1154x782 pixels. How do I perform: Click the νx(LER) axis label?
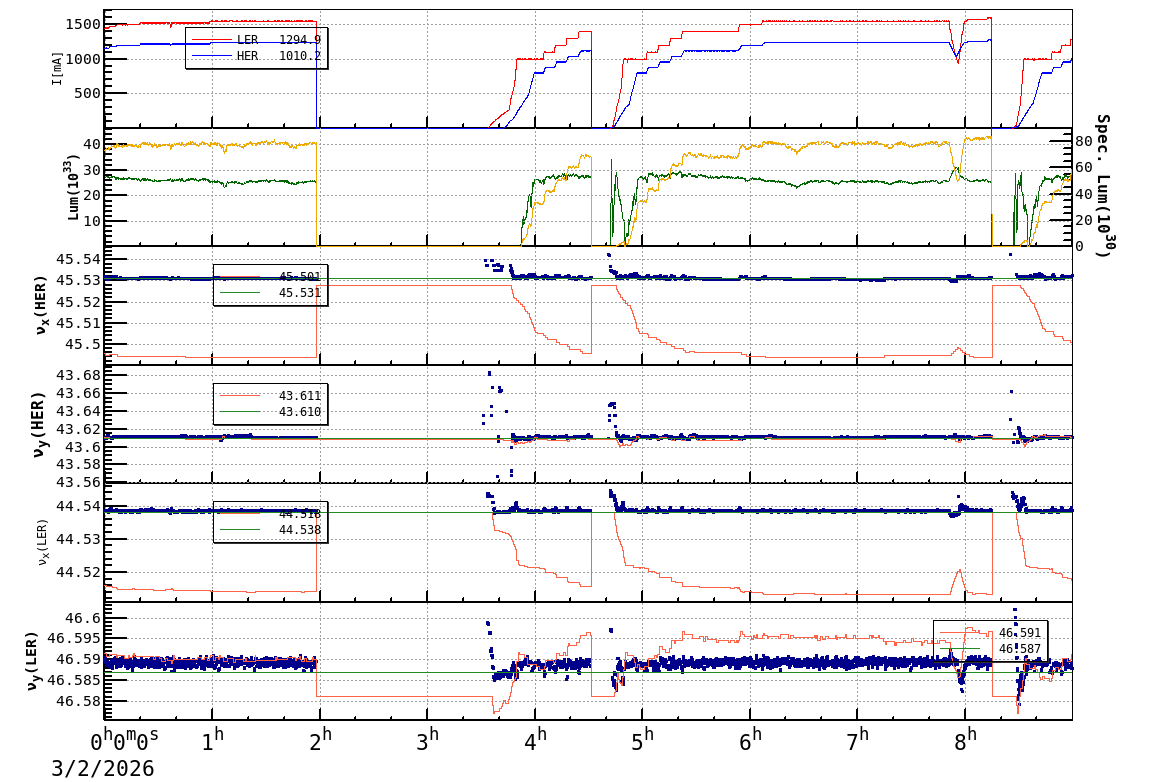[43, 543]
